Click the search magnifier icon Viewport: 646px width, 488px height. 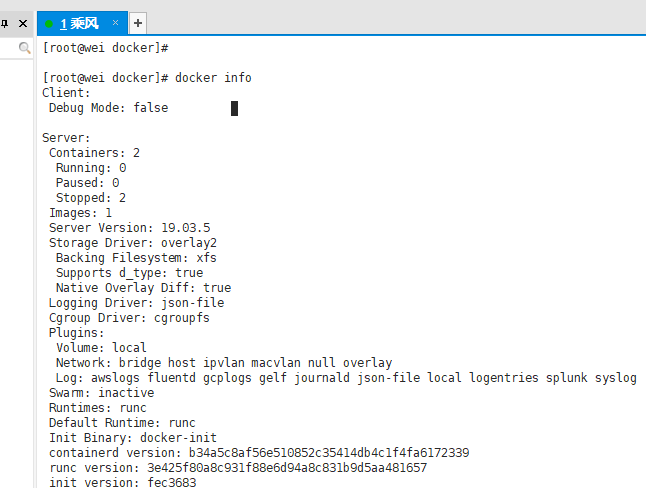pos(24,48)
